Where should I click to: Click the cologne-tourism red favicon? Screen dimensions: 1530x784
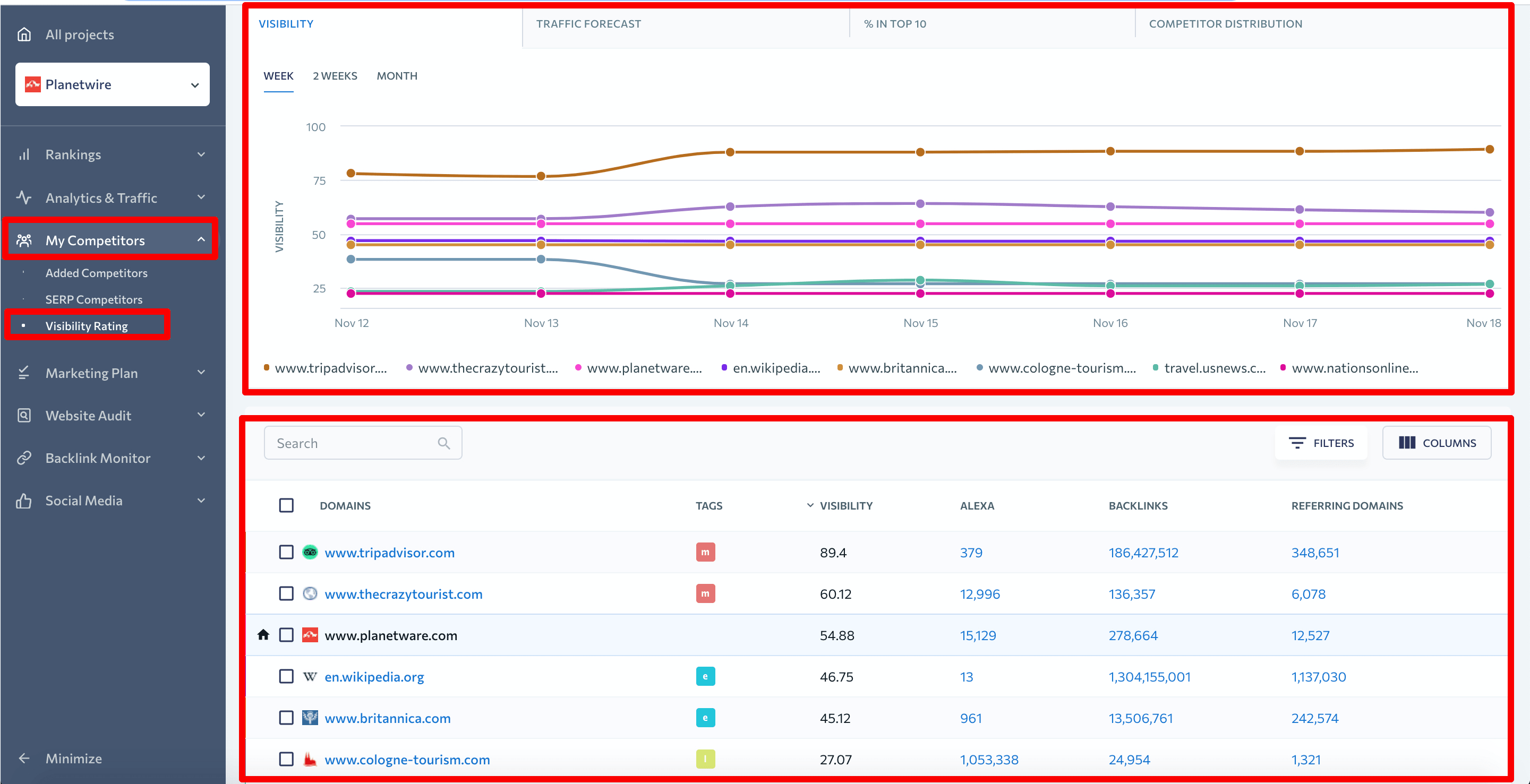310,760
